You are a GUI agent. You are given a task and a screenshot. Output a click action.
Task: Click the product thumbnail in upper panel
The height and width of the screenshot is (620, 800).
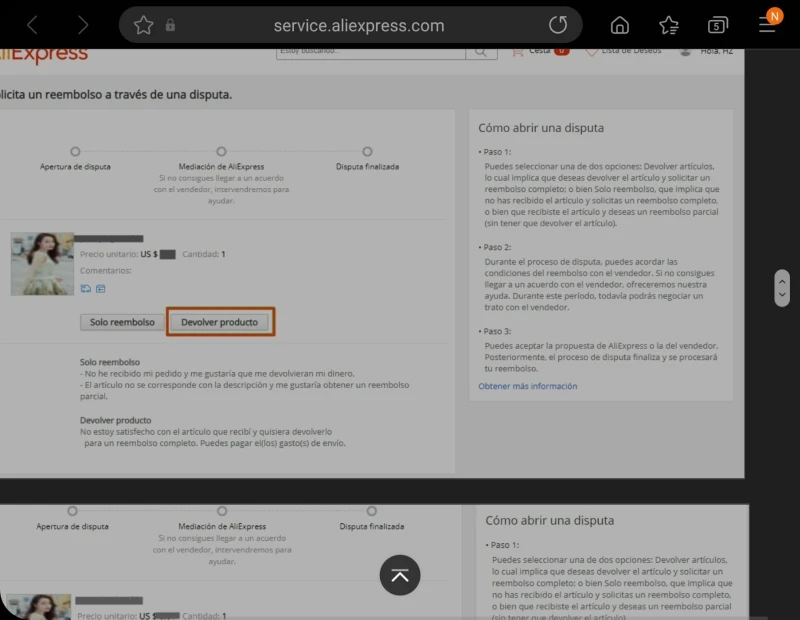[42, 264]
